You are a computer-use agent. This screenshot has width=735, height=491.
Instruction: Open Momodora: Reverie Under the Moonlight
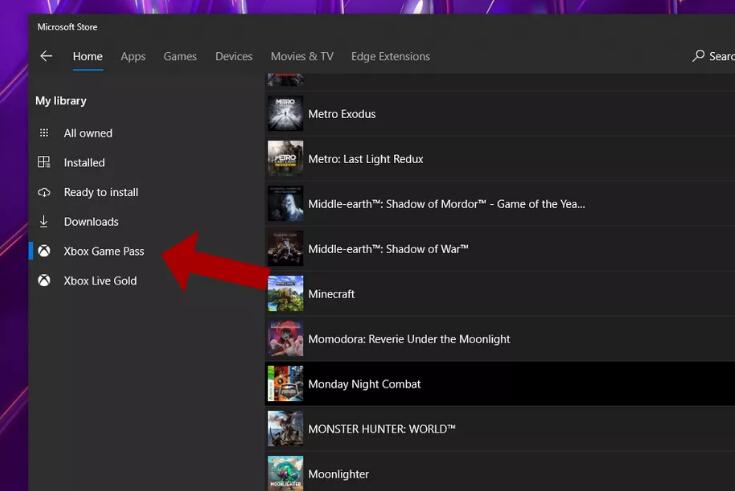409,339
